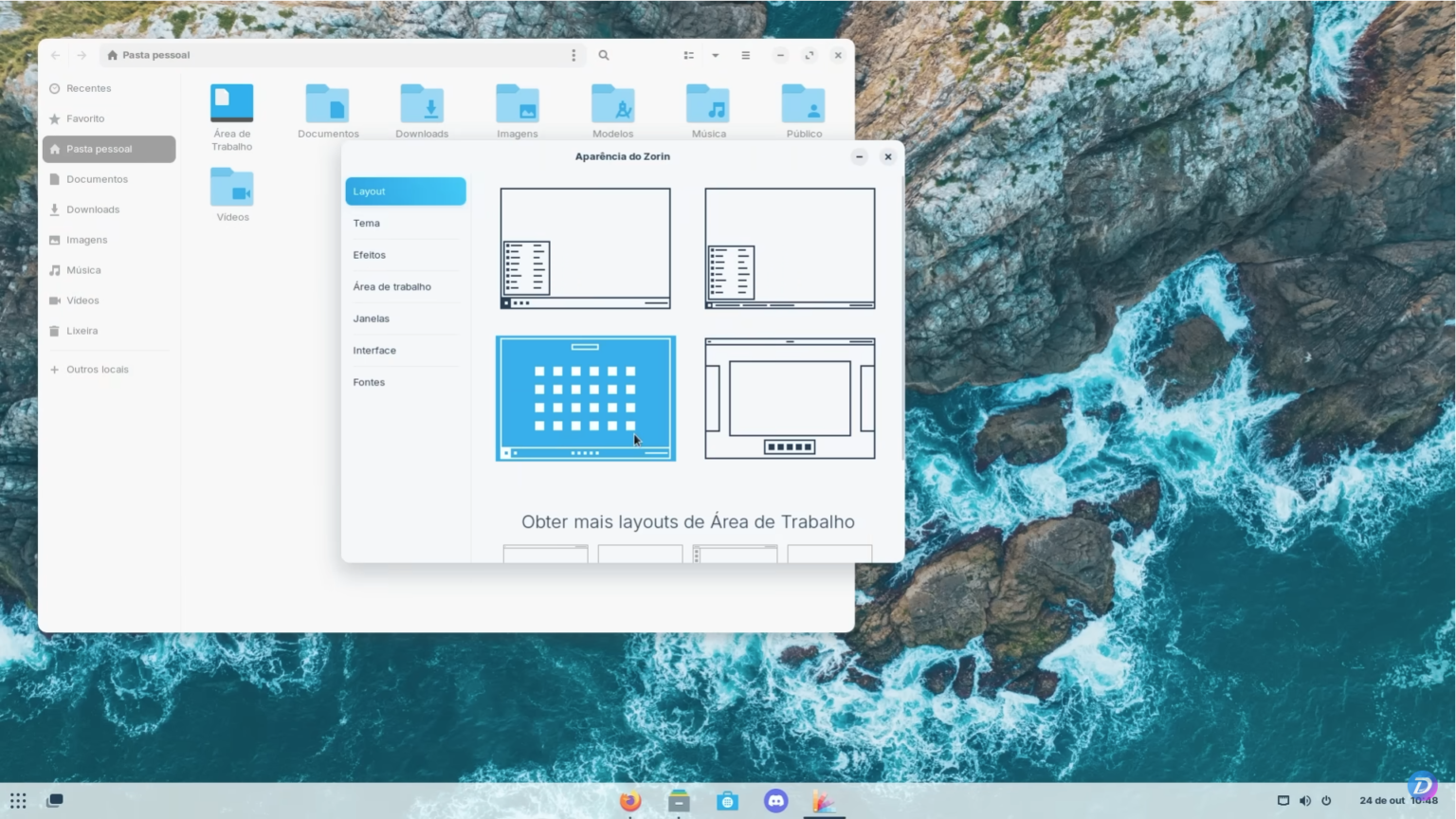Viewport: 1456px width, 819px height.
Task: Open the Música folder in Pasta pessoal
Action: point(708,104)
